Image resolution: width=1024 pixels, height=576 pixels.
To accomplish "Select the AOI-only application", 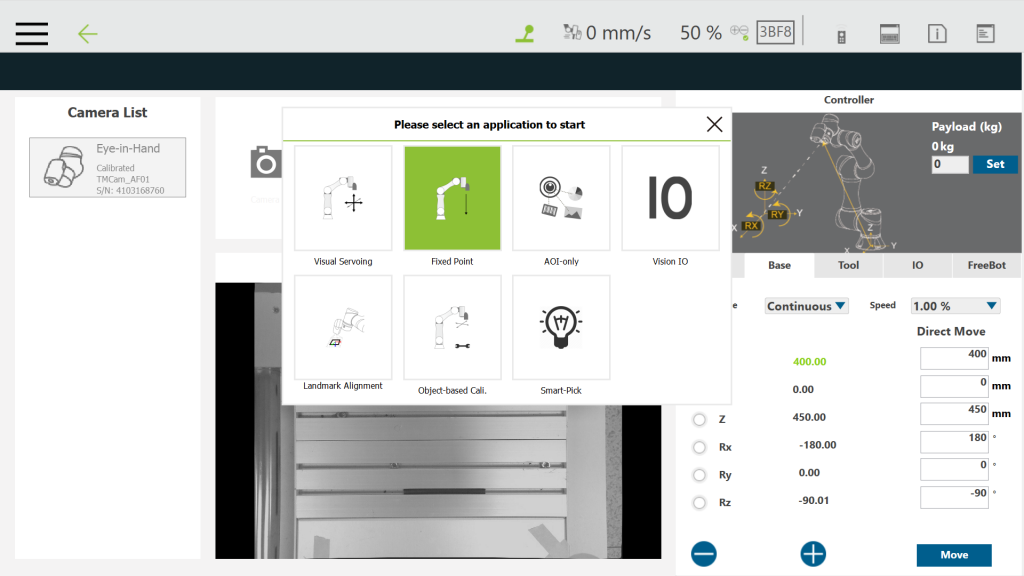I will tap(561, 198).
